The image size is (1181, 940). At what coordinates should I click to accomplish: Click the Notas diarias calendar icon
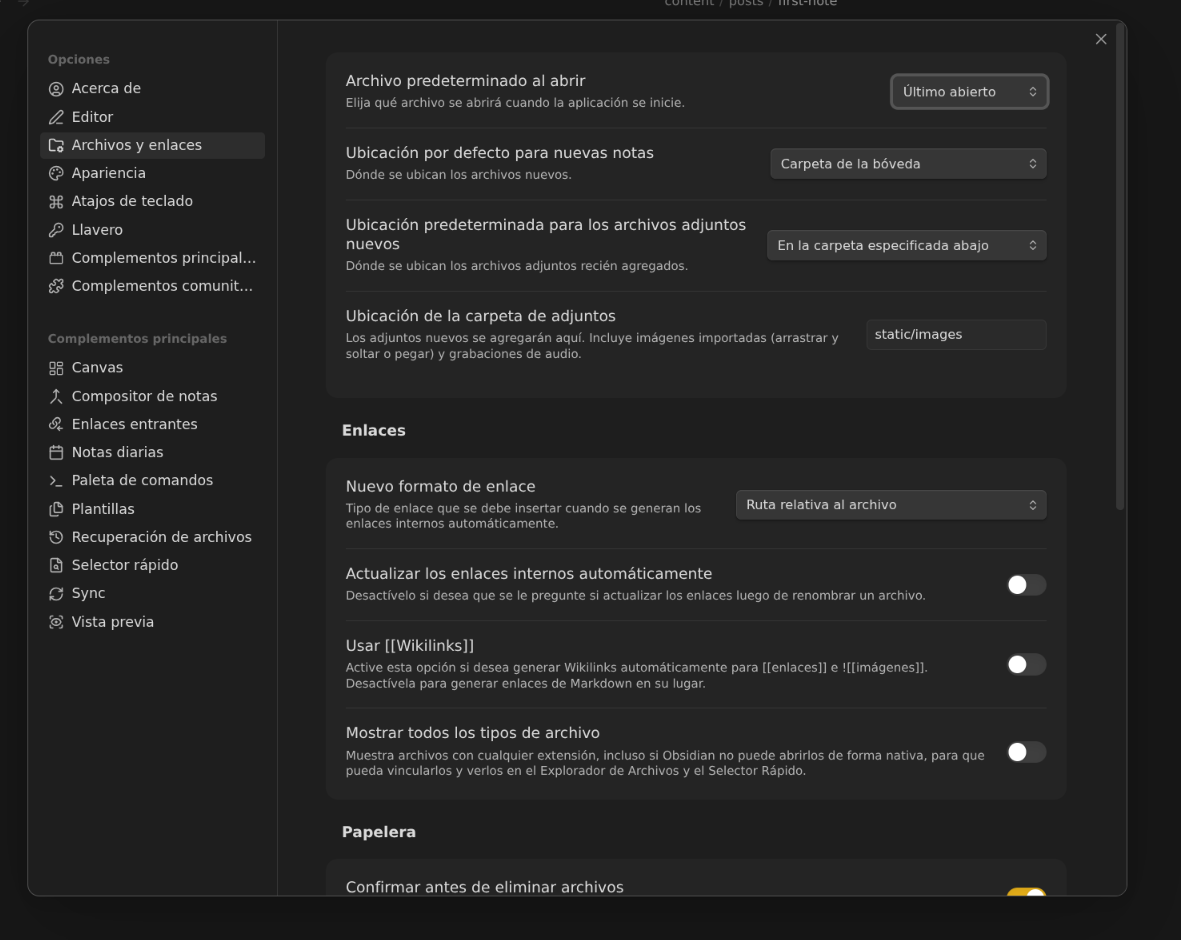click(56, 453)
